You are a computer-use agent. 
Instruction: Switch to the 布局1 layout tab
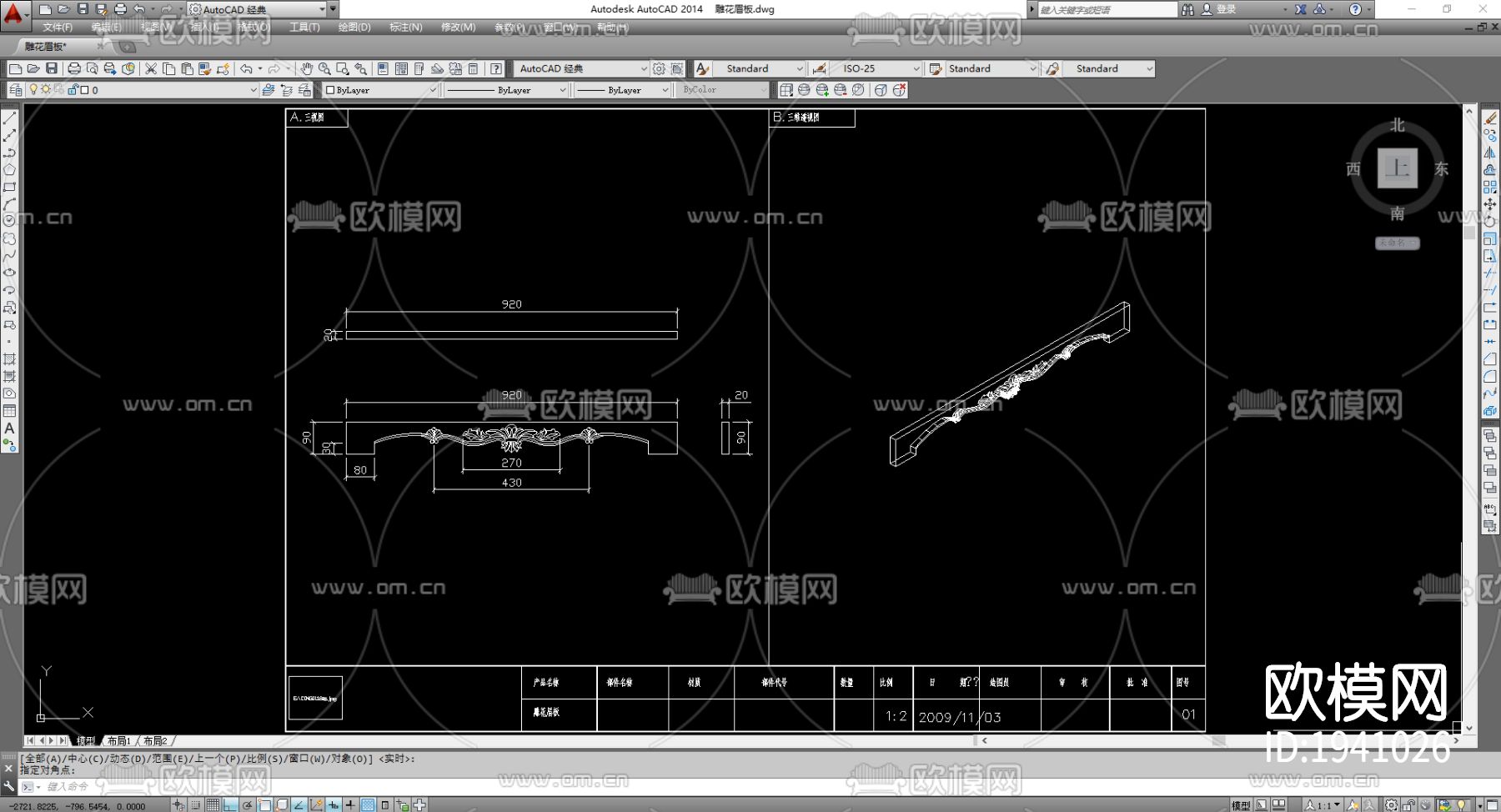(x=119, y=740)
